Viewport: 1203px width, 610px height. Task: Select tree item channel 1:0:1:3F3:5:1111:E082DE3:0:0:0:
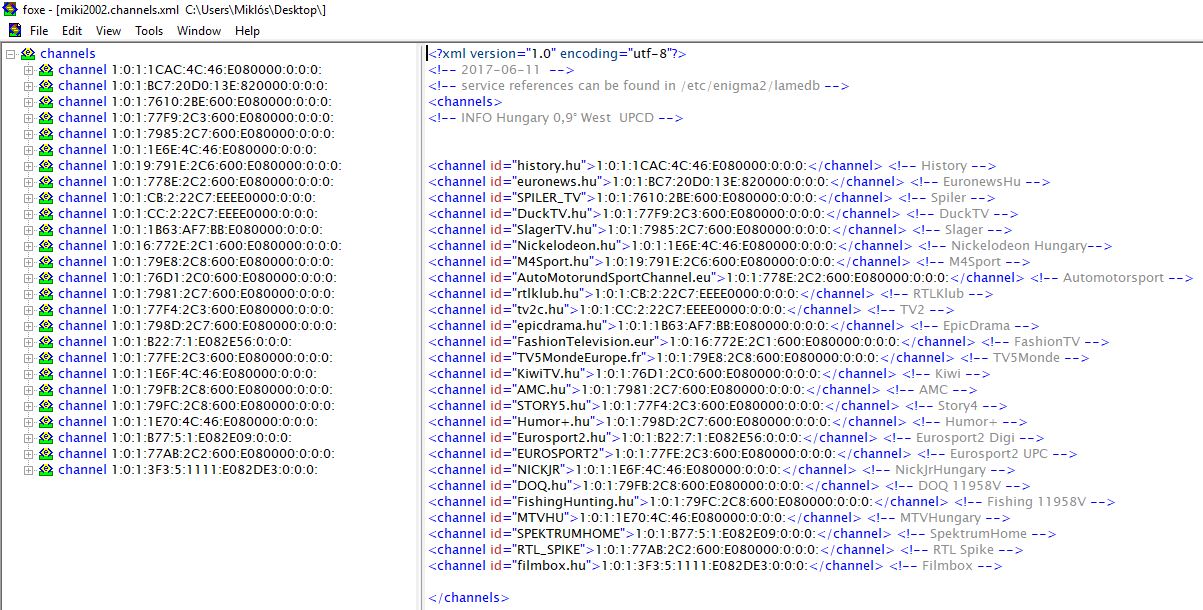(x=189, y=470)
